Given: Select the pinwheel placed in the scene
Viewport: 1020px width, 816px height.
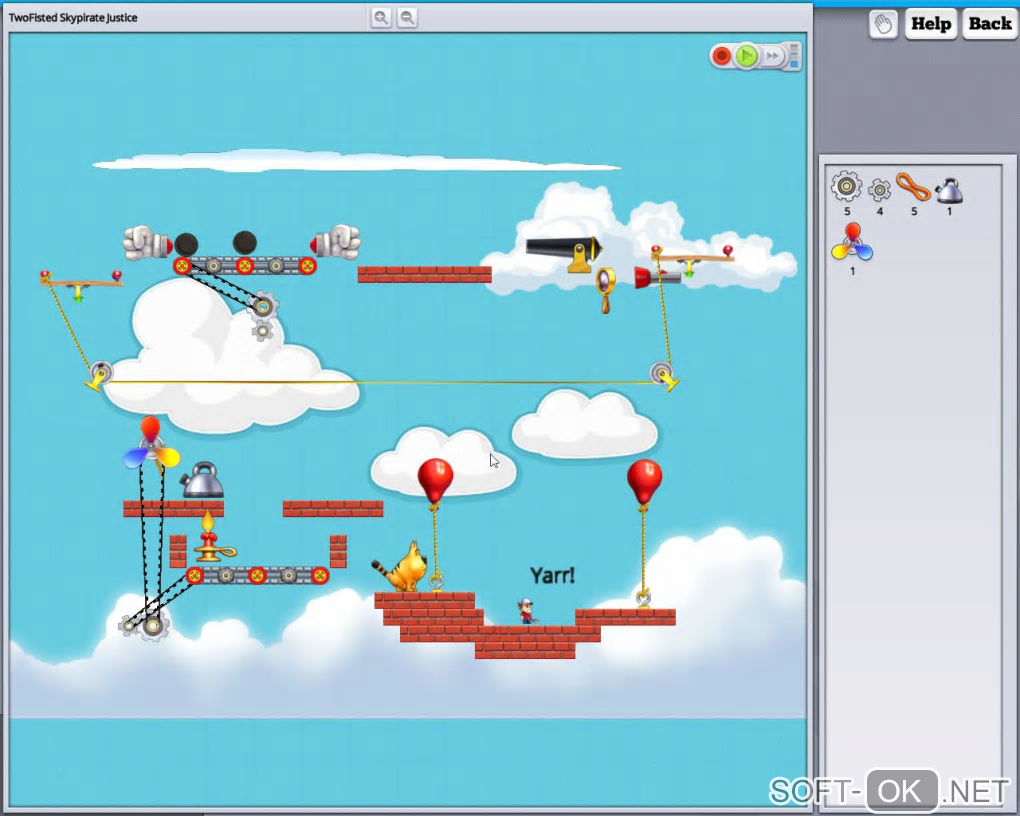Looking at the screenshot, I should point(151,446).
